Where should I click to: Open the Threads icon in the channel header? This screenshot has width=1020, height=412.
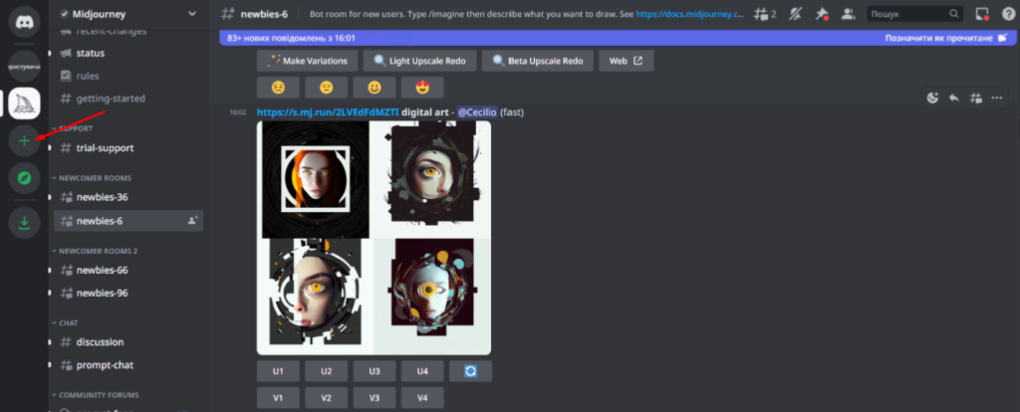tap(766, 14)
